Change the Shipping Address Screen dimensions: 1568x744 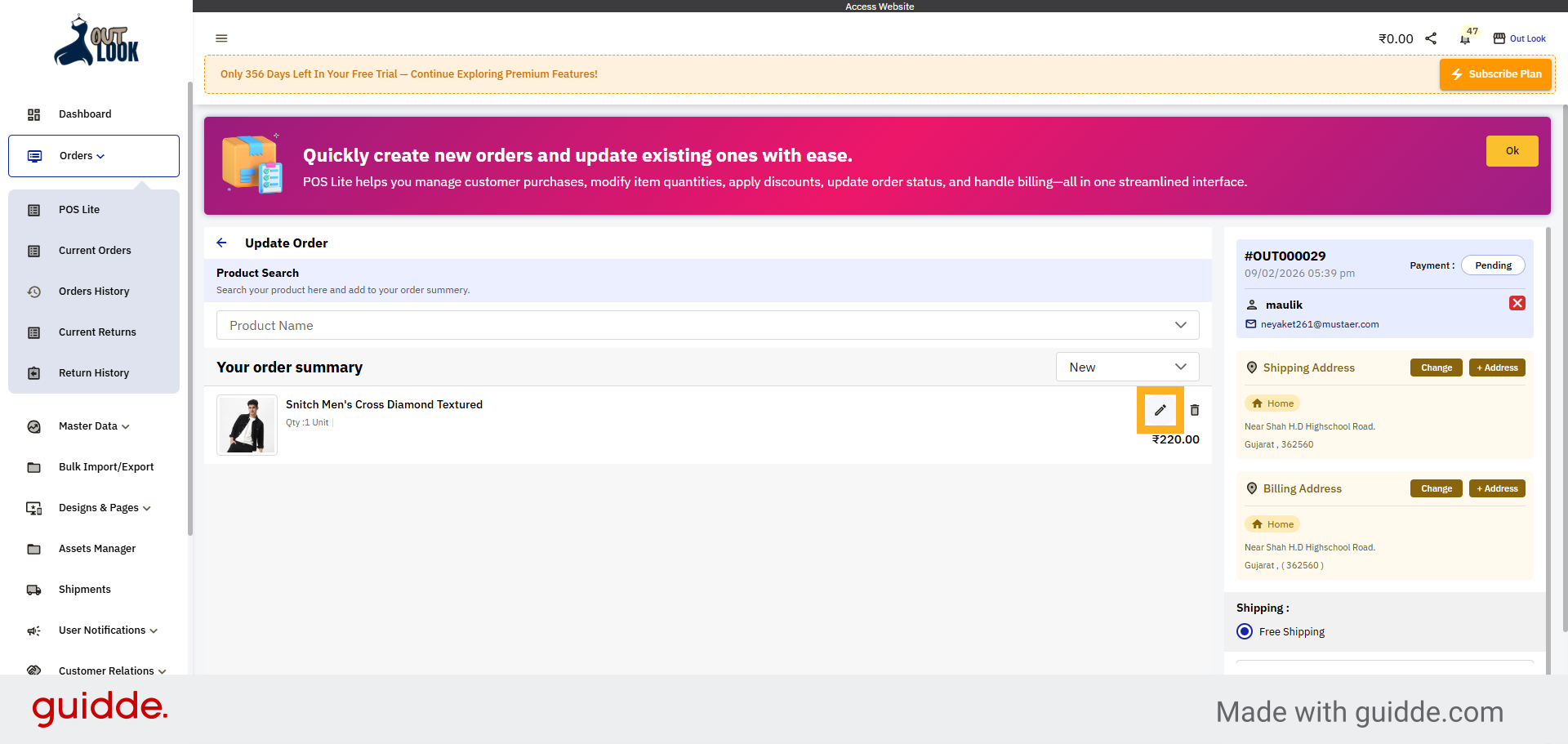pyautogui.click(x=1436, y=368)
